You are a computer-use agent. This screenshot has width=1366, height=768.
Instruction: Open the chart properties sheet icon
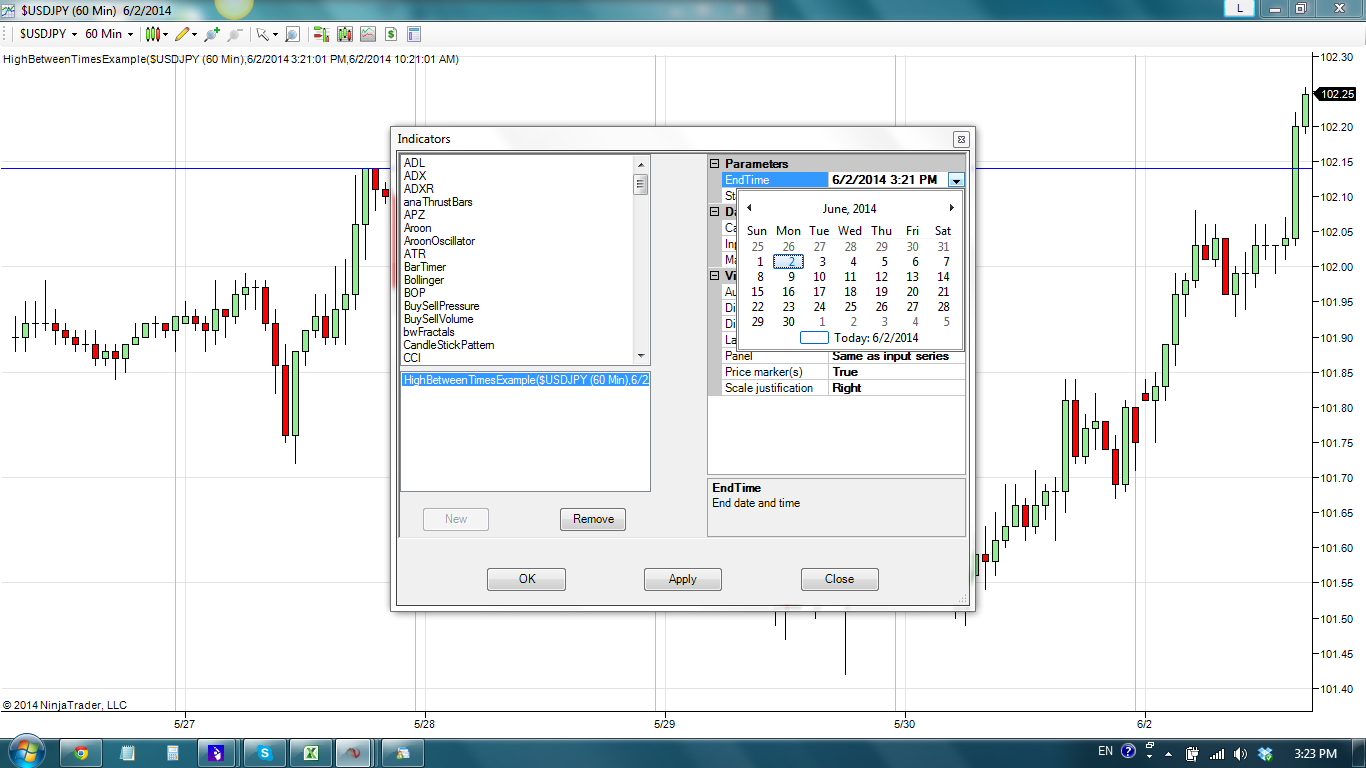(414, 34)
